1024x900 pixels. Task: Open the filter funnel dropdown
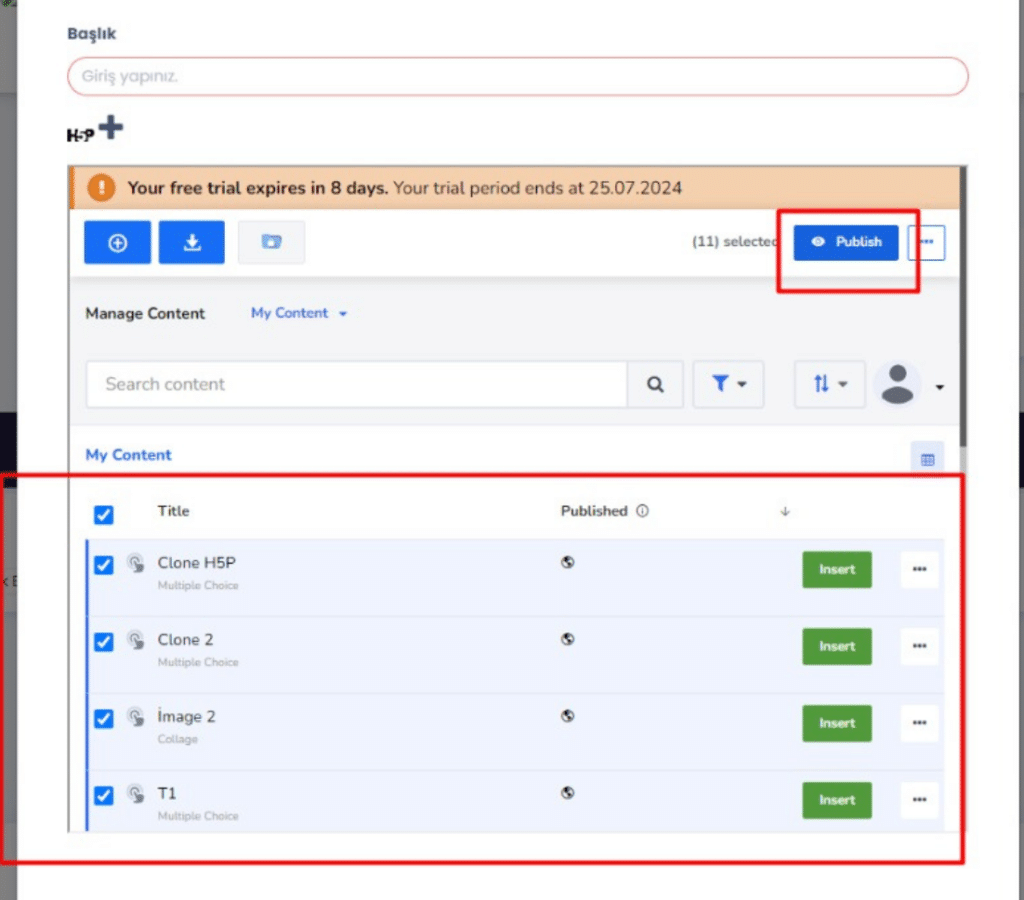(728, 385)
